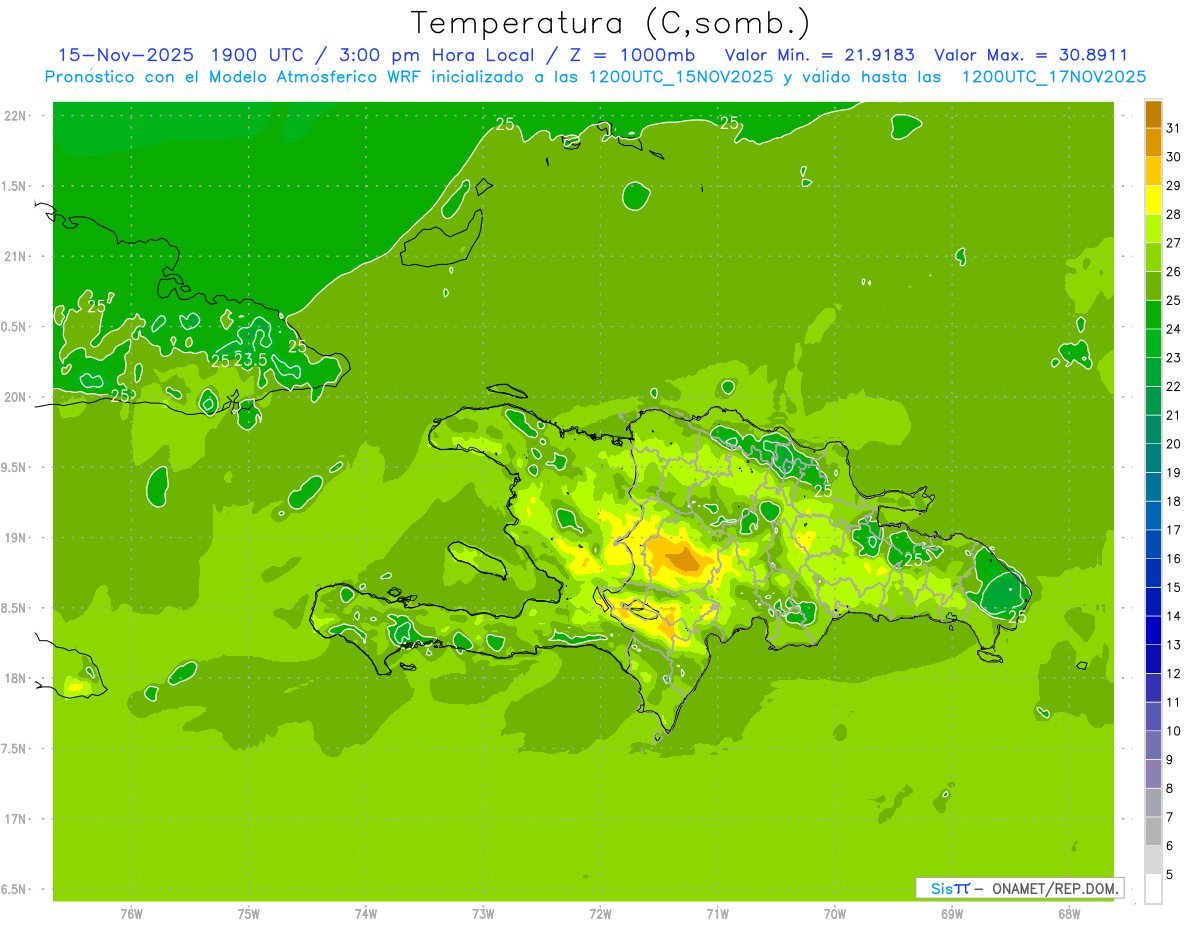Select the legend value '30'

pyautogui.click(x=1174, y=157)
